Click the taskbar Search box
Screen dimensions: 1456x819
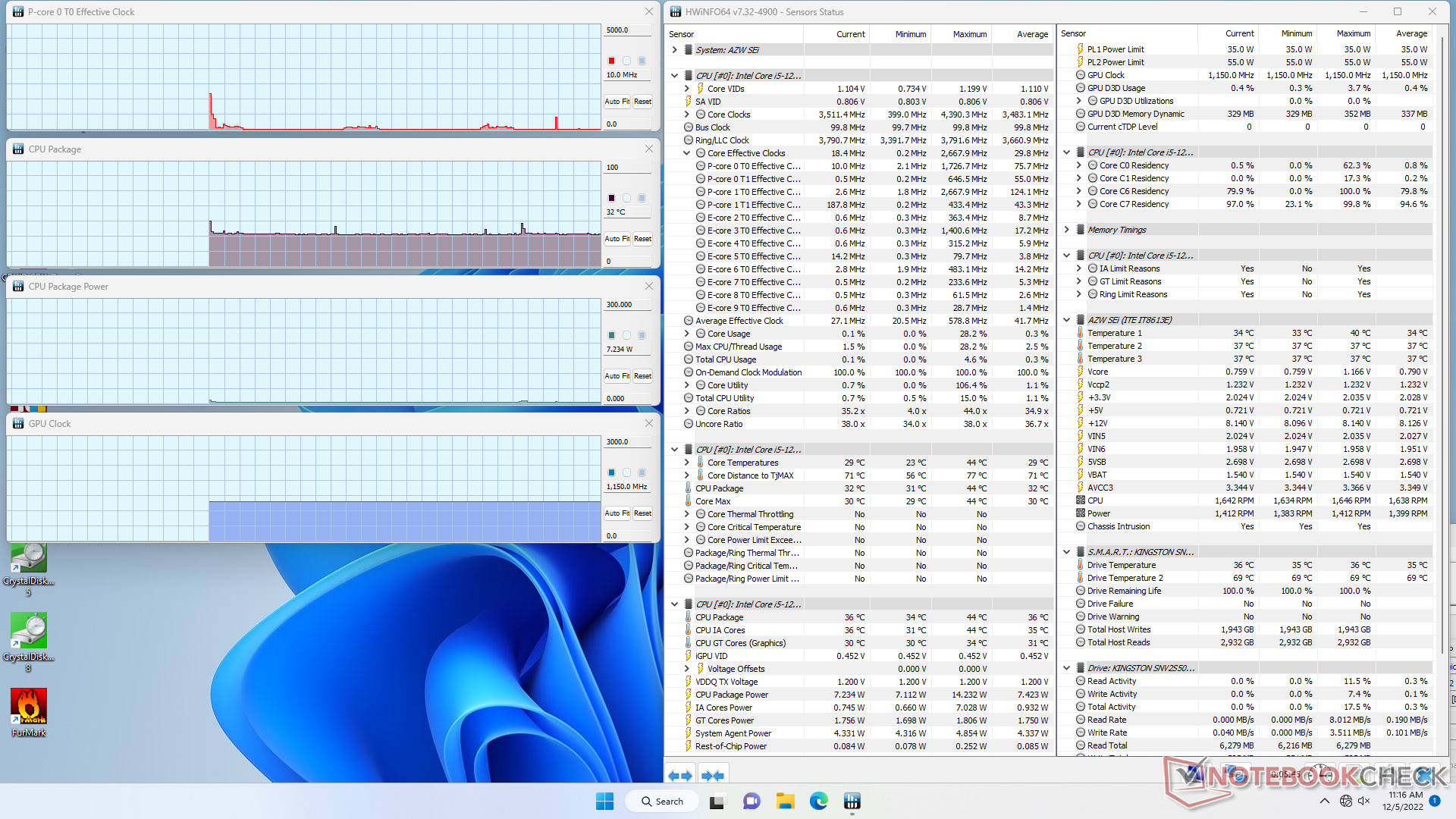click(x=661, y=801)
